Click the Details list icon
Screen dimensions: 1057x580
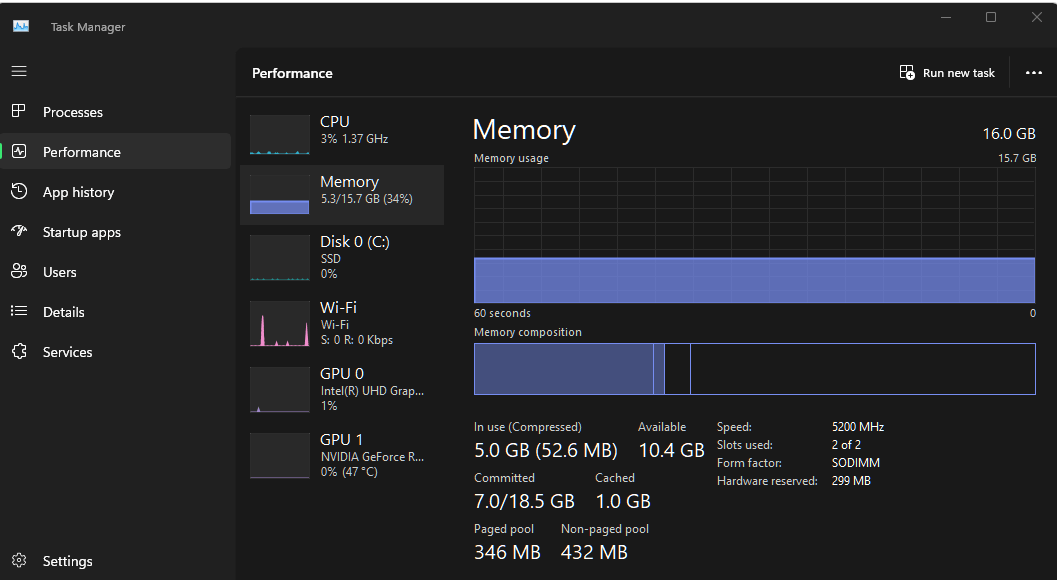(19, 311)
